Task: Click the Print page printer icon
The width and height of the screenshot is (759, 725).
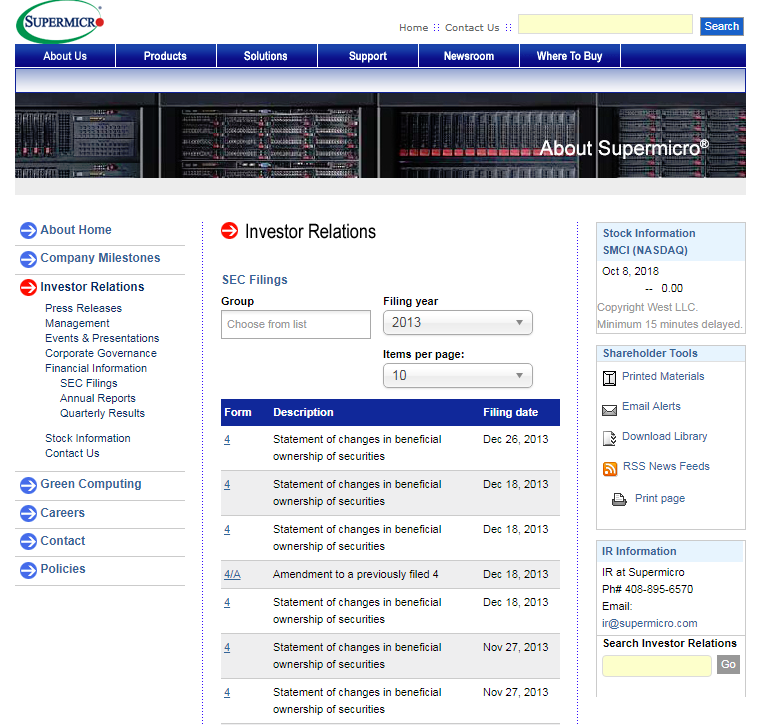Action: click(619, 499)
